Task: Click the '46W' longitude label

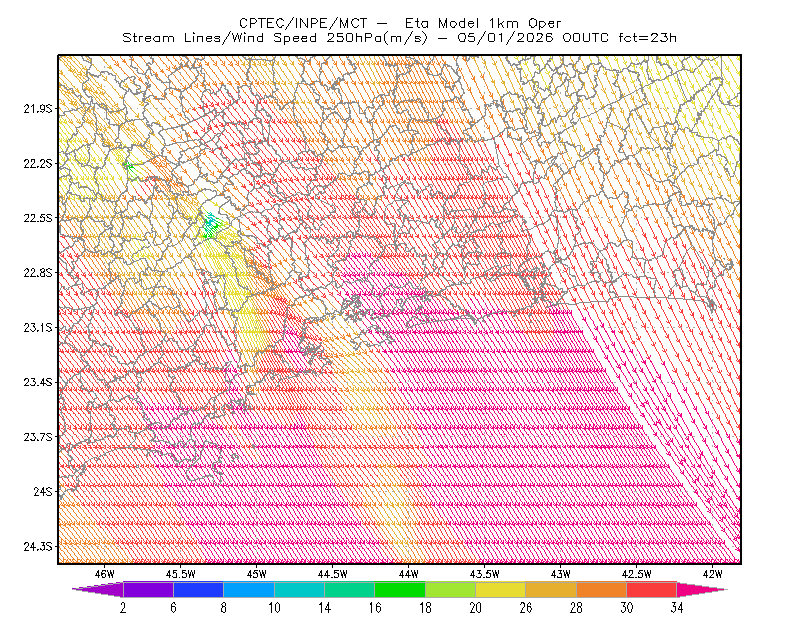Action: (x=105, y=574)
